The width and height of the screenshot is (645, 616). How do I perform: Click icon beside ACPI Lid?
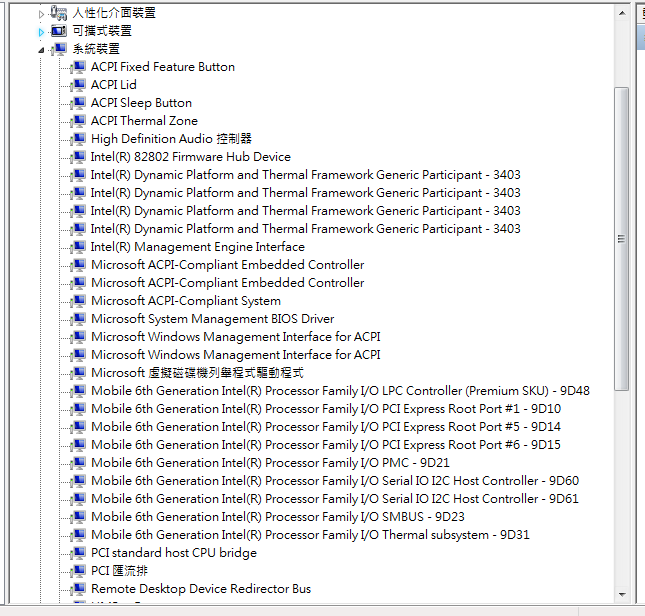click(x=78, y=85)
